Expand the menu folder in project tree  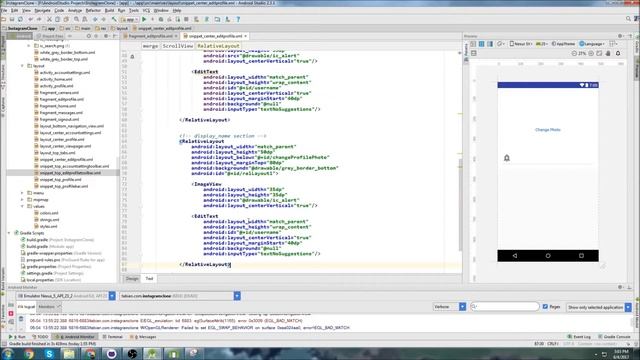click(22, 193)
